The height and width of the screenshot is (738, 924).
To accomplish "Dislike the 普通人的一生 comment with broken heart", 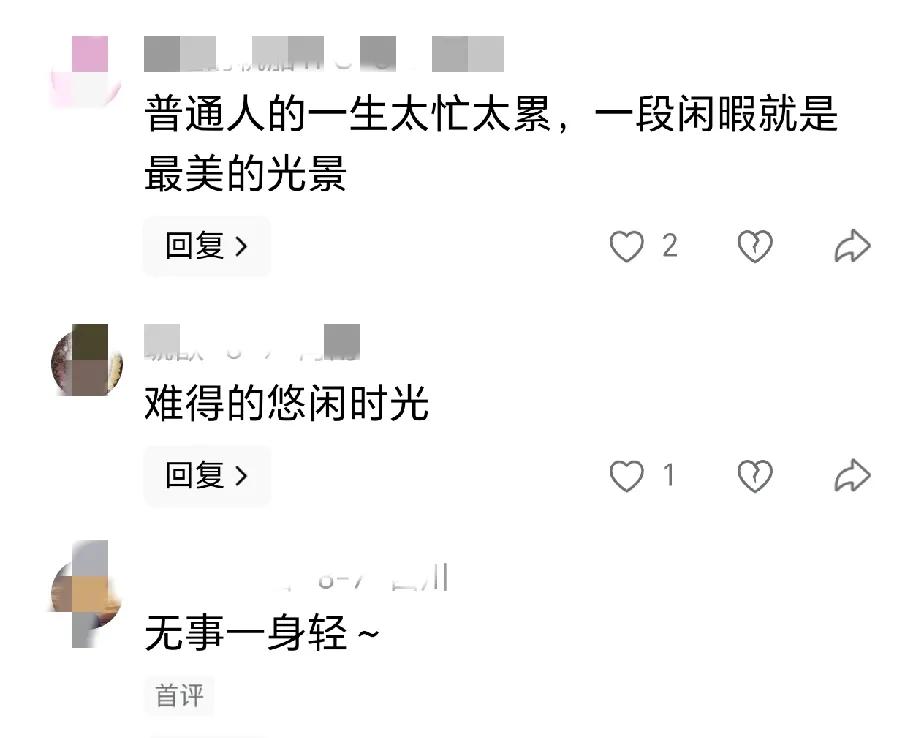I will click(x=755, y=246).
